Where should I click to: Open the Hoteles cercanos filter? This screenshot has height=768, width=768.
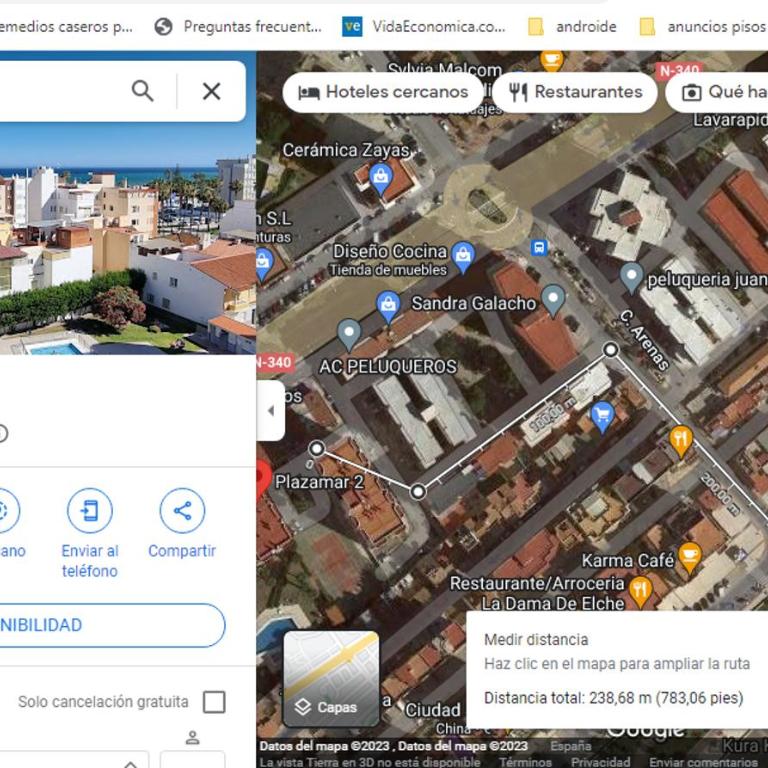[383, 92]
